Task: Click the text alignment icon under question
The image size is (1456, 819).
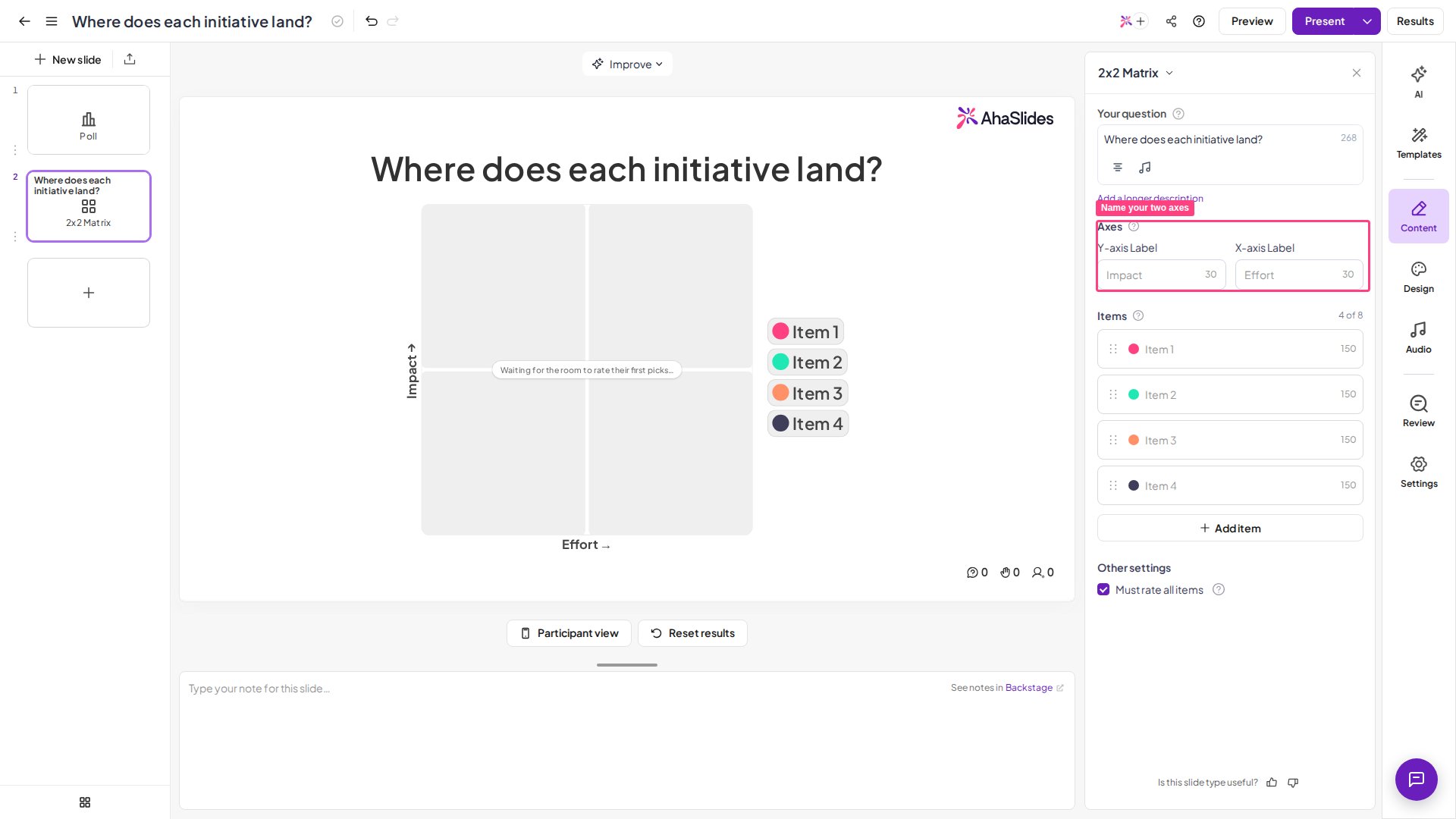Action: [1118, 168]
